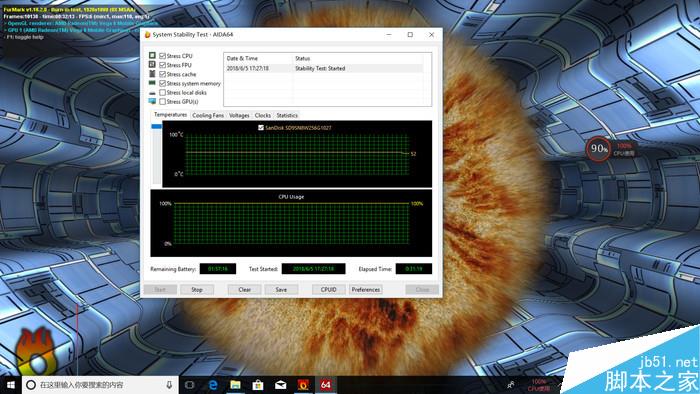Click the local disks drive icon
Image resolution: width=700 pixels, height=394 pixels.
(152, 93)
